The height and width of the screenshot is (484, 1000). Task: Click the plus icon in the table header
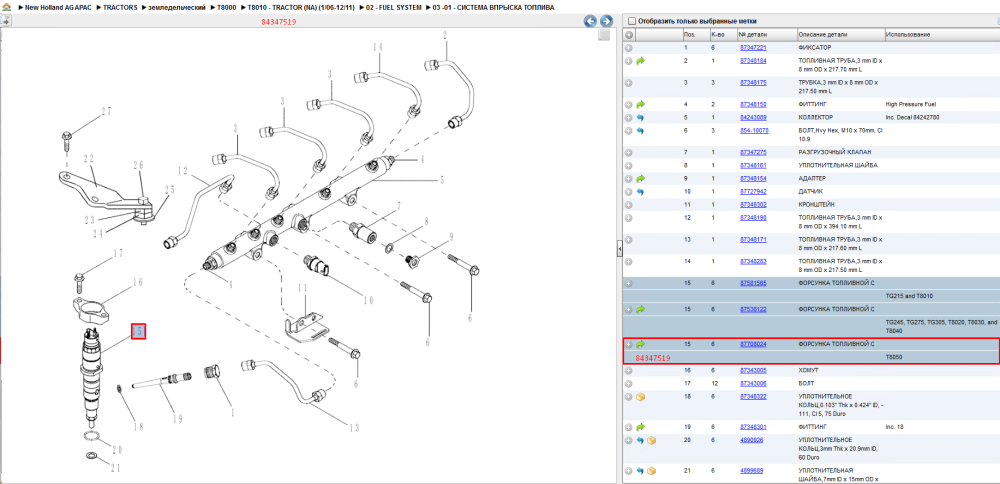(x=629, y=34)
